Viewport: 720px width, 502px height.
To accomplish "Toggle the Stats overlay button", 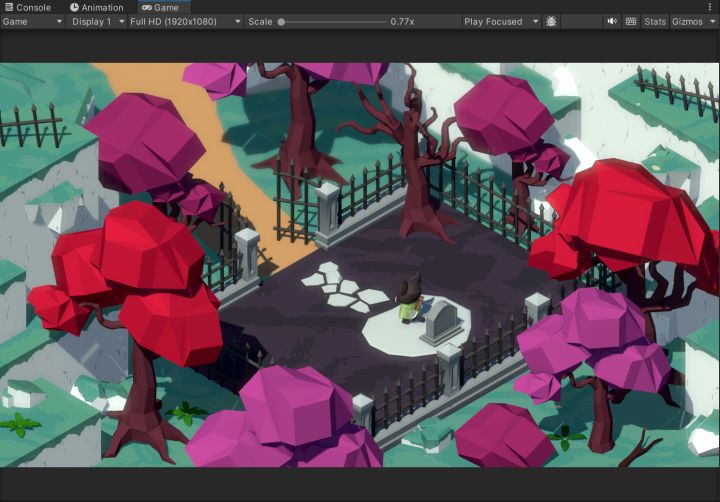I will pos(655,22).
